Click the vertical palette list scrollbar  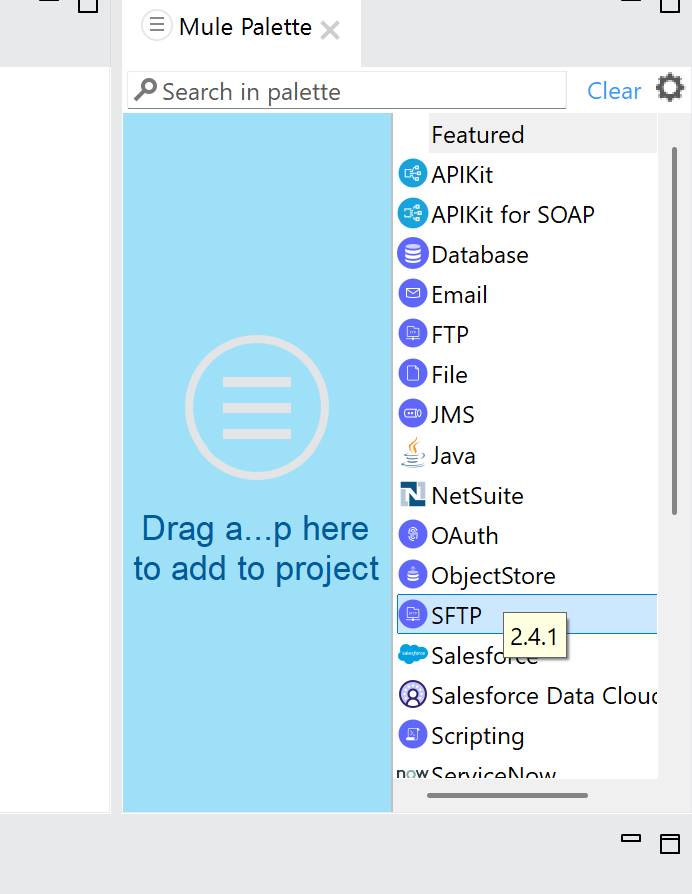pos(674,331)
